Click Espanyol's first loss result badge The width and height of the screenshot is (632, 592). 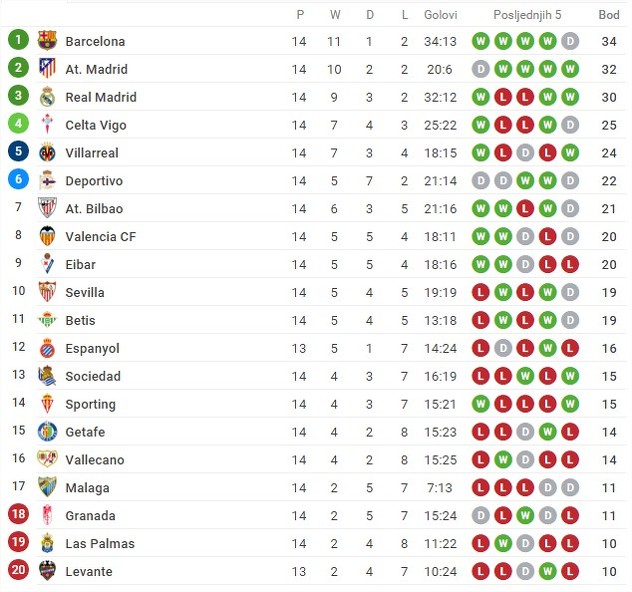pos(480,348)
